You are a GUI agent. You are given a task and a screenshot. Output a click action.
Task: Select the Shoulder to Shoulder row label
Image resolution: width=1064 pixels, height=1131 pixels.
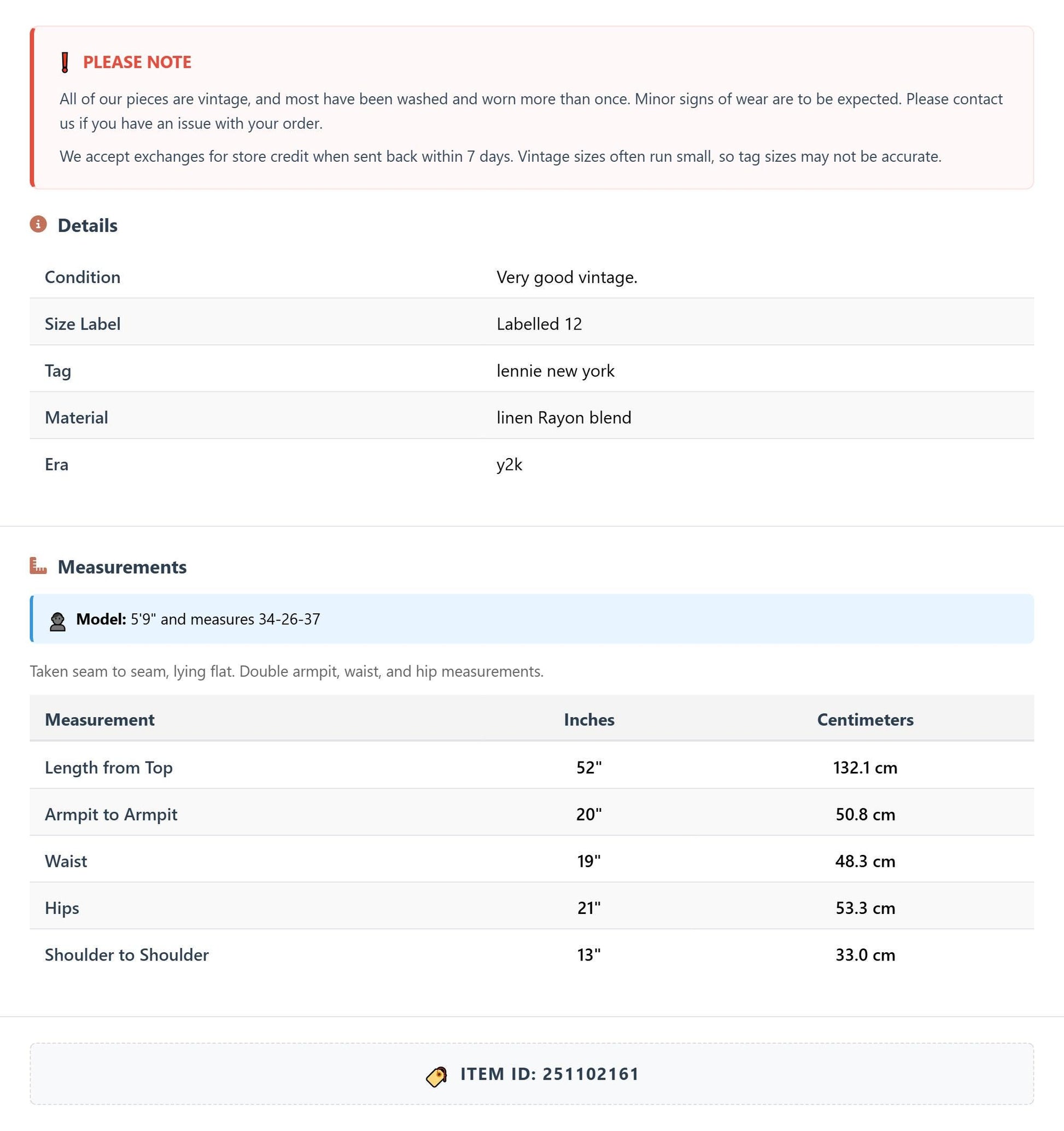click(127, 954)
